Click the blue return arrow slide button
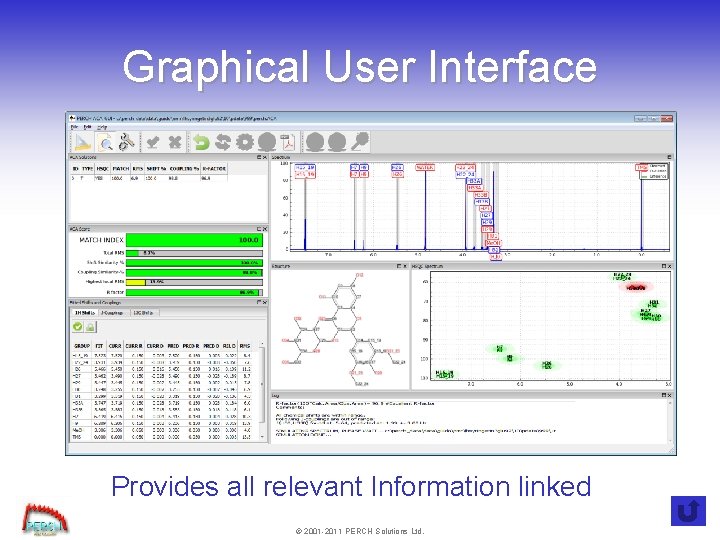This screenshot has width=720, height=540. coord(688,511)
